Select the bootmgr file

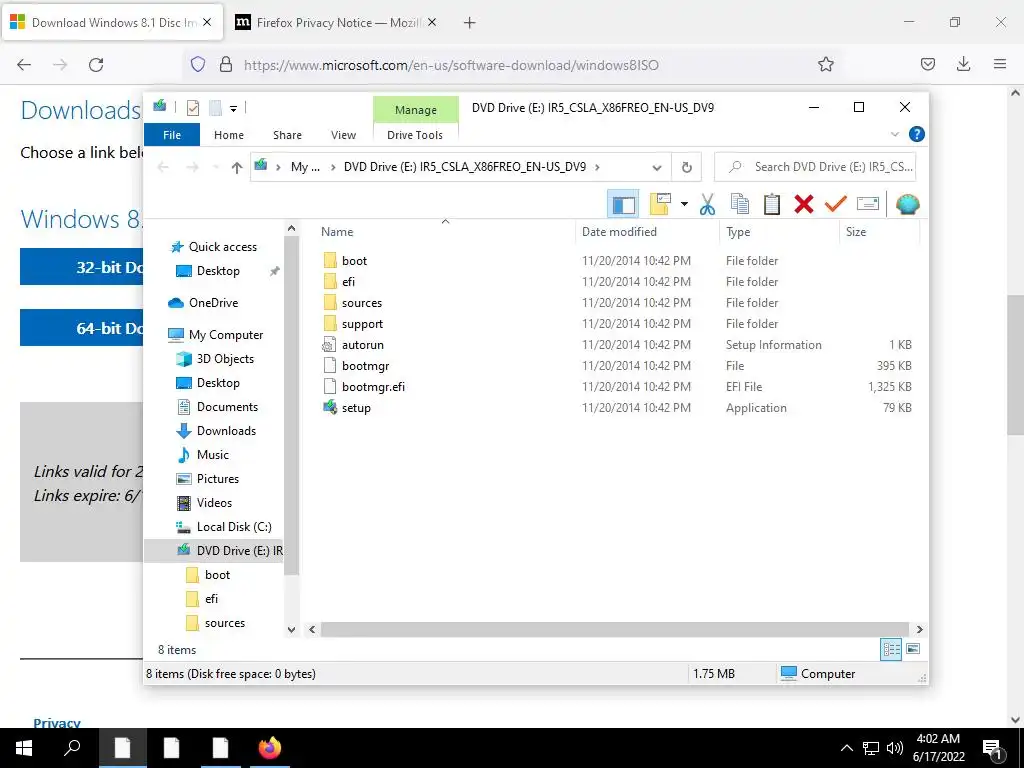(x=365, y=366)
